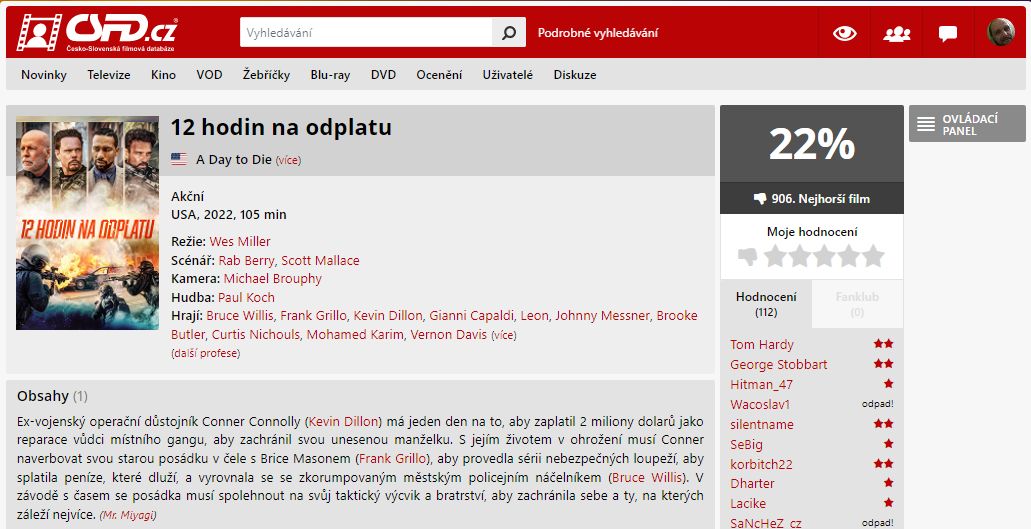Open user silentname
1031x529 pixels.
(x=761, y=425)
